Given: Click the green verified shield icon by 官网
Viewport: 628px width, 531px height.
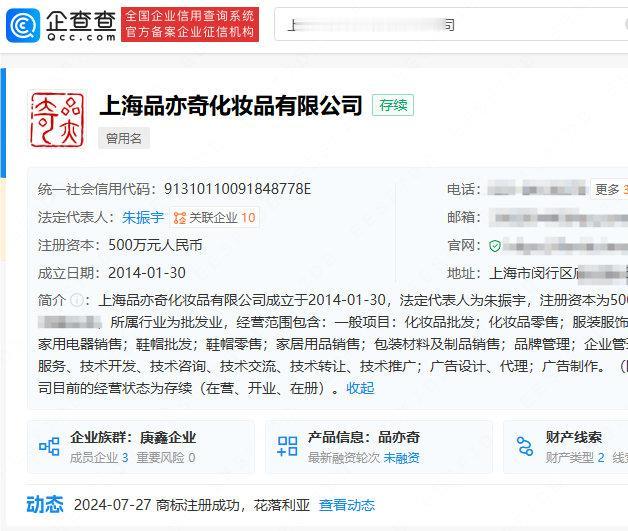Looking at the screenshot, I should (495, 245).
